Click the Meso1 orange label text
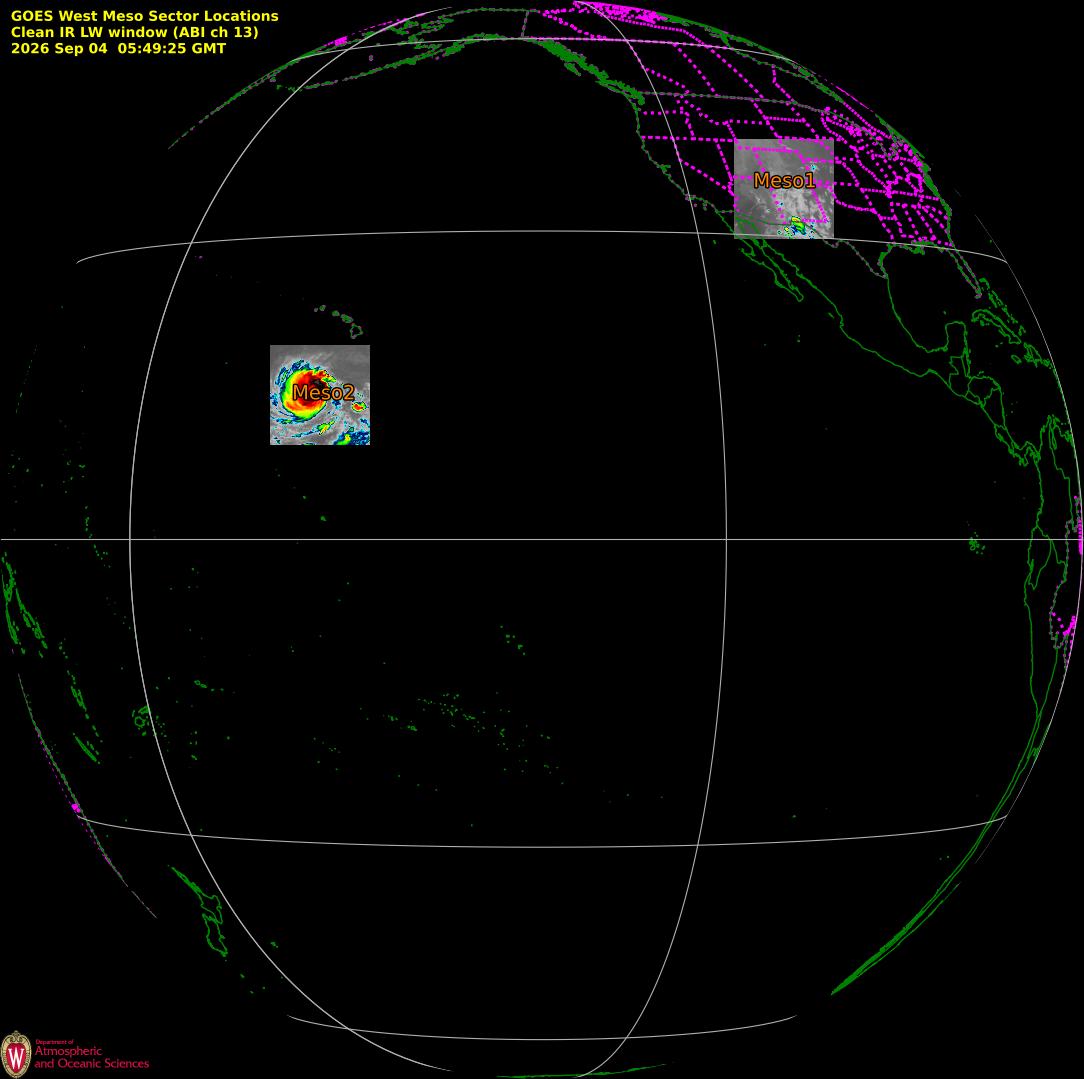Image resolution: width=1084 pixels, height=1079 pixels. coord(784,180)
